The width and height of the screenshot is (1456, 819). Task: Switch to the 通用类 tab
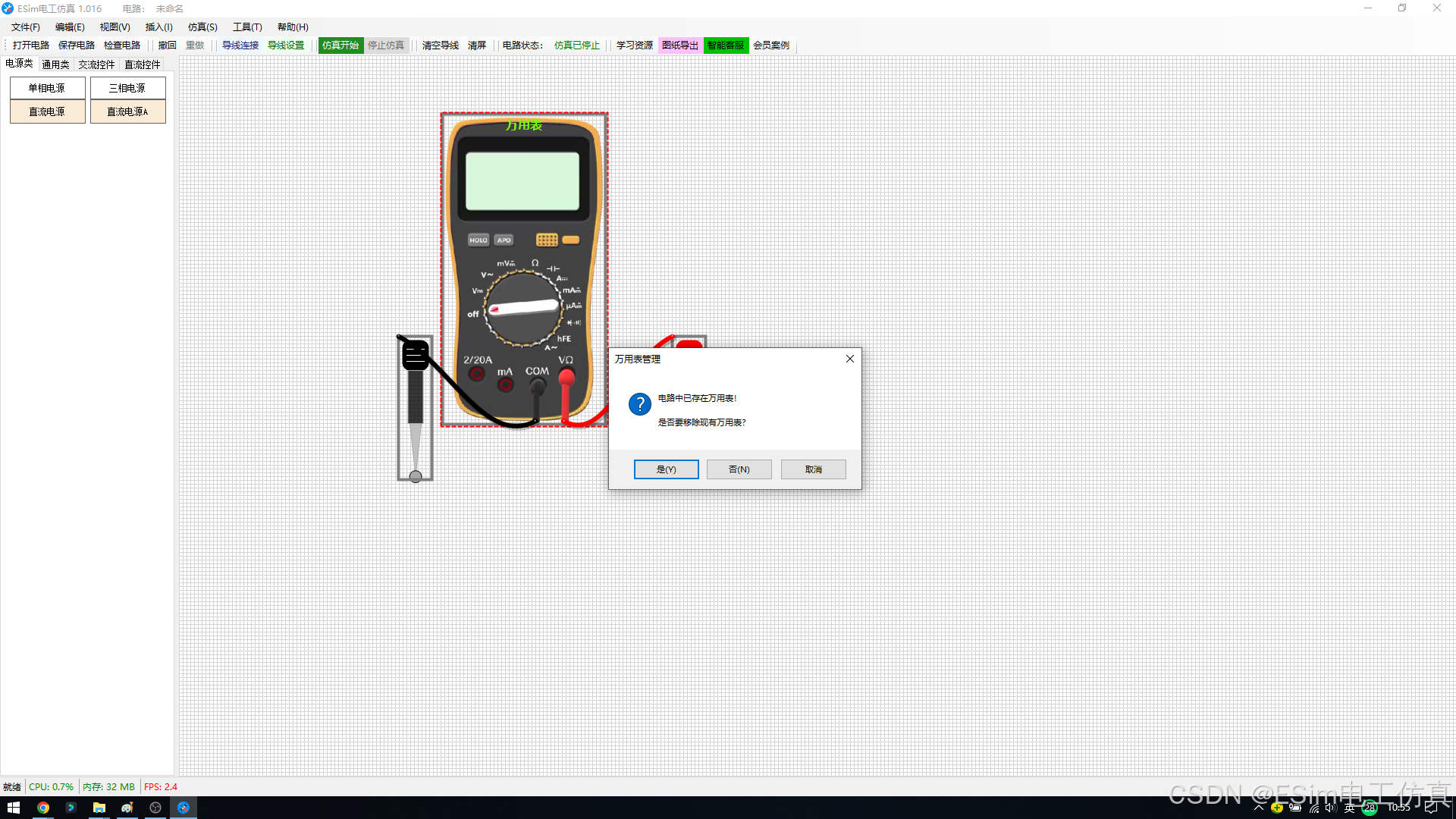[x=55, y=64]
